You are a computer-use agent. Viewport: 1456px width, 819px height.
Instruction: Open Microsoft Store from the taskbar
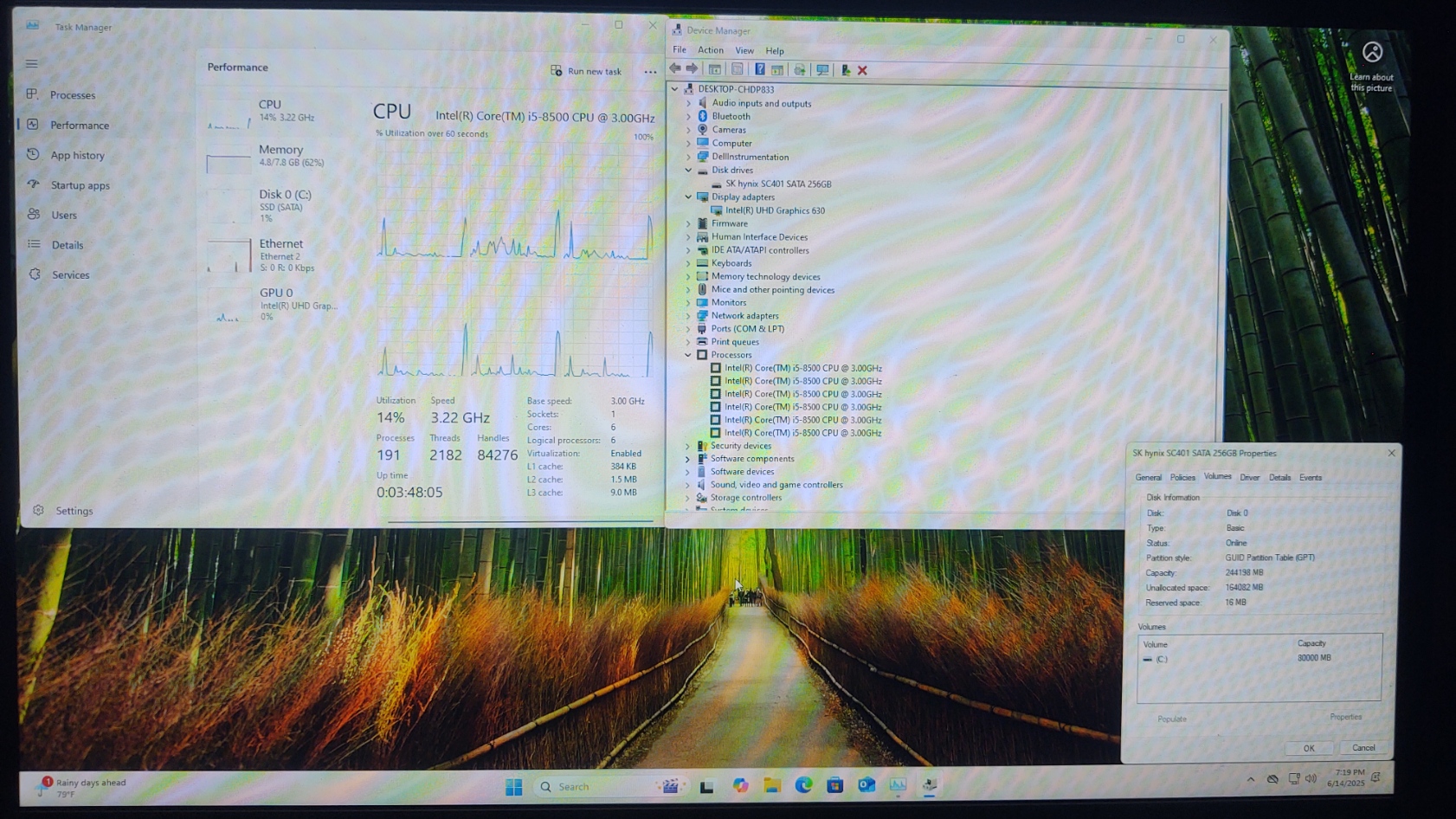click(834, 785)
